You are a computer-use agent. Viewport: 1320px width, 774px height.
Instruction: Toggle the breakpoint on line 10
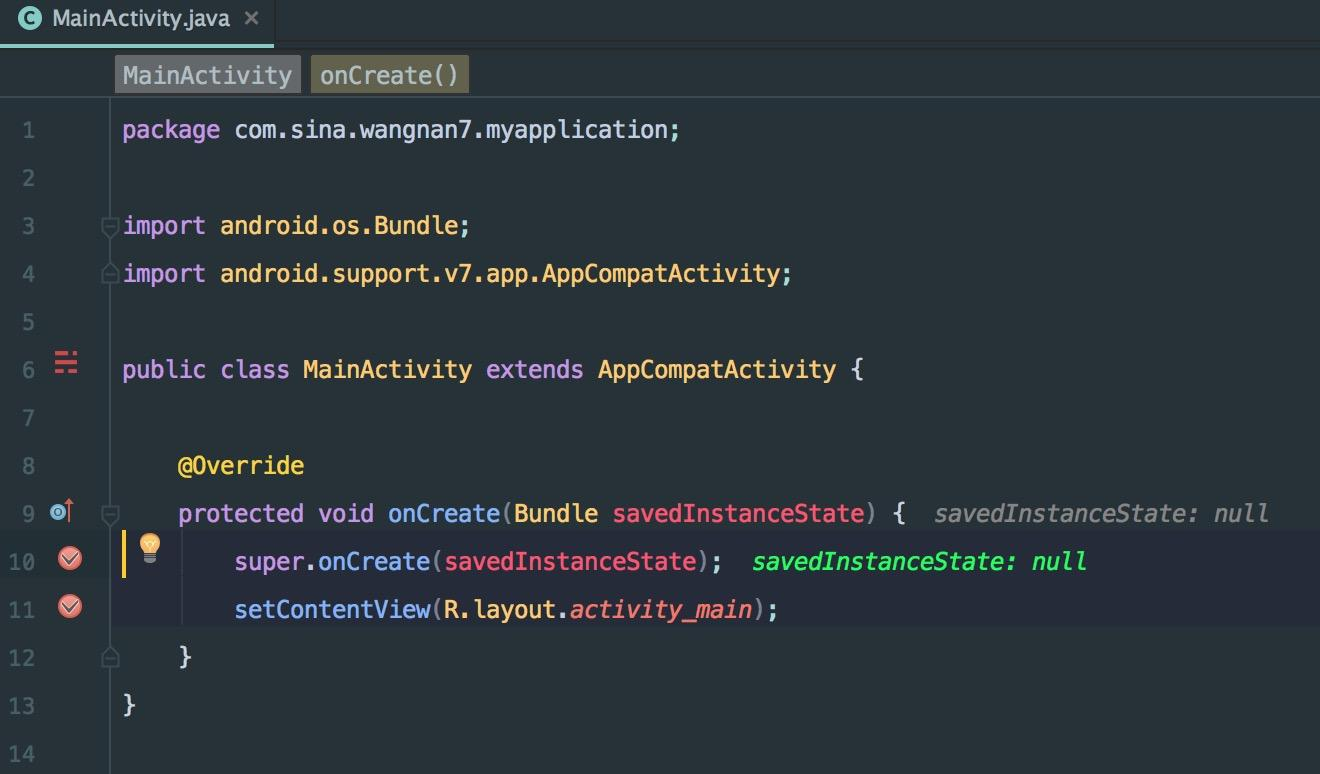click(70, 559)
